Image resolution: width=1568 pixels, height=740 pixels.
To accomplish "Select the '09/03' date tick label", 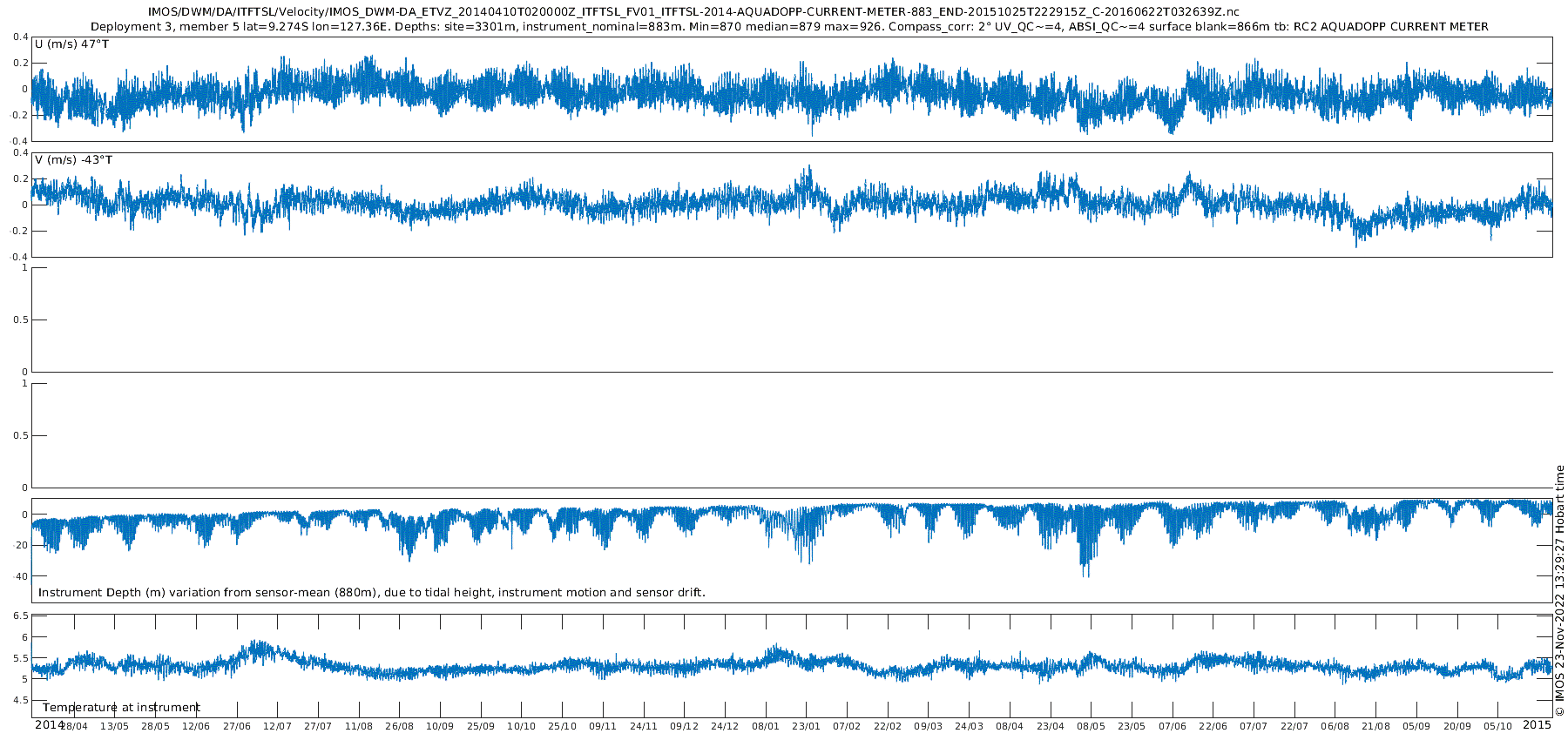I will click(x=929, y=726).
